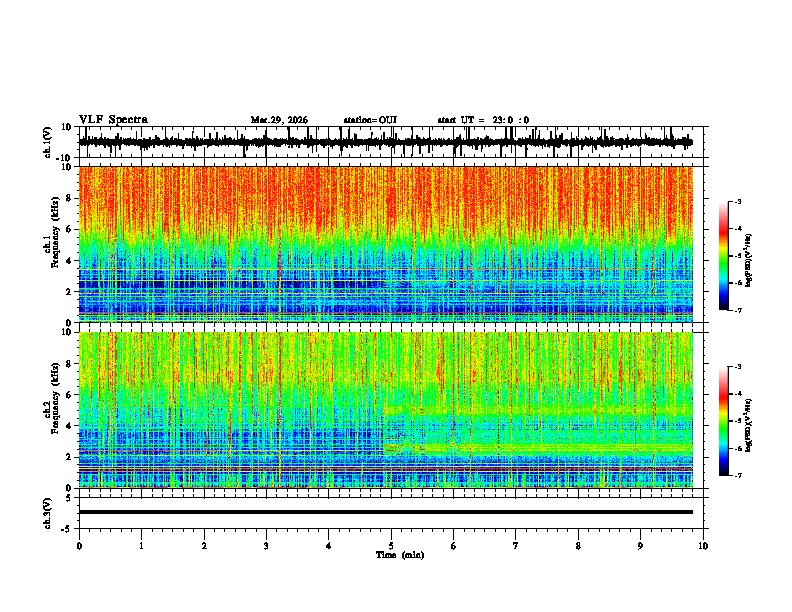This screenshot has width=792, height=612.
Task: Click the "2" kHz tick on ch.1 frequency axis
Action: (x=69, y=292)
